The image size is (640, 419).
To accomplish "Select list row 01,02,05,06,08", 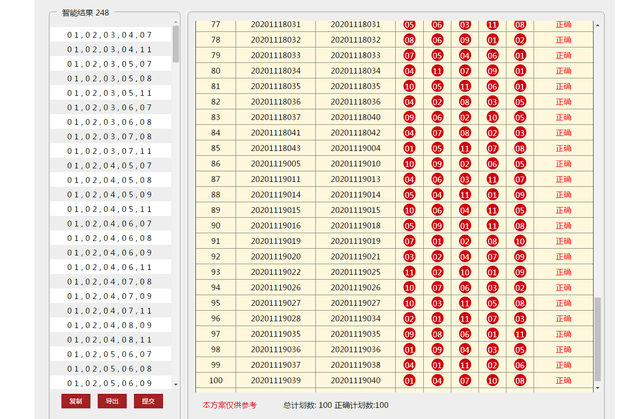I will (111, 368).
